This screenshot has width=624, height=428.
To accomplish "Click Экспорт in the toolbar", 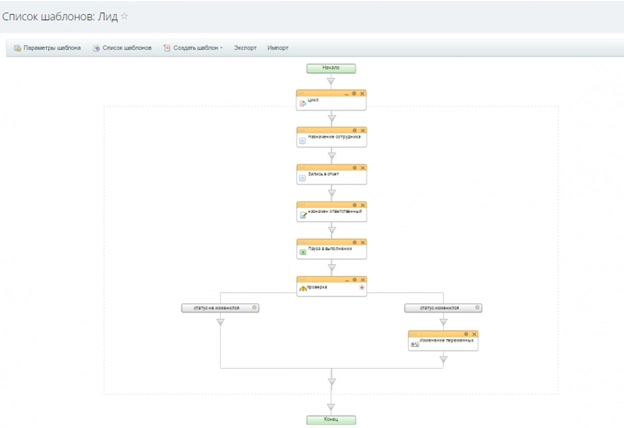I will [245, 48].
